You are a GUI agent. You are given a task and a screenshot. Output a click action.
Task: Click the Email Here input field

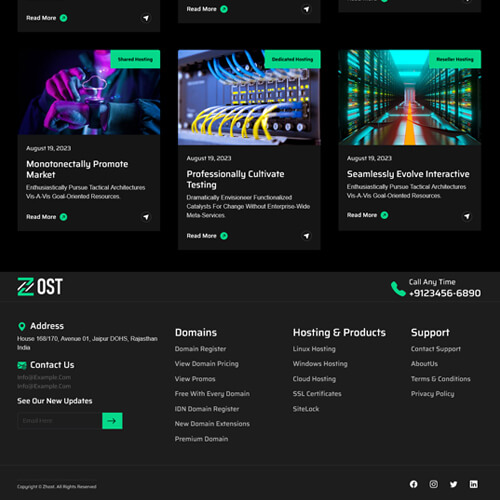click(60, 421)
